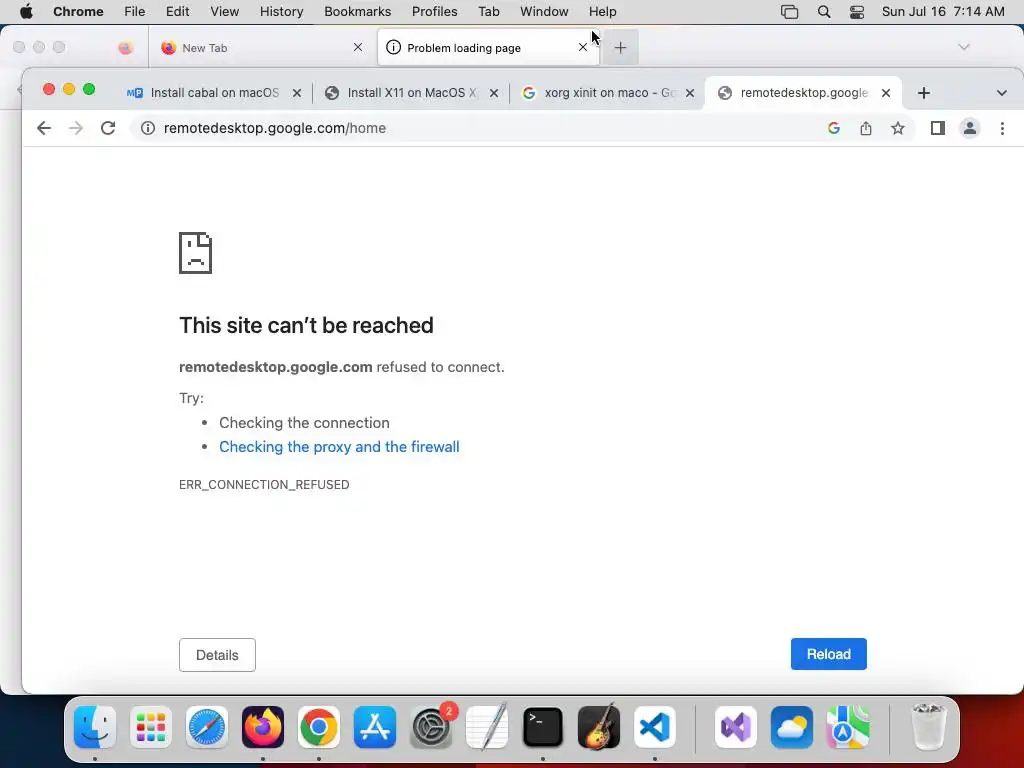Open Finder from the Dock
The width and height of the screenshot is (1024, 768).
[x=95, y=727]
